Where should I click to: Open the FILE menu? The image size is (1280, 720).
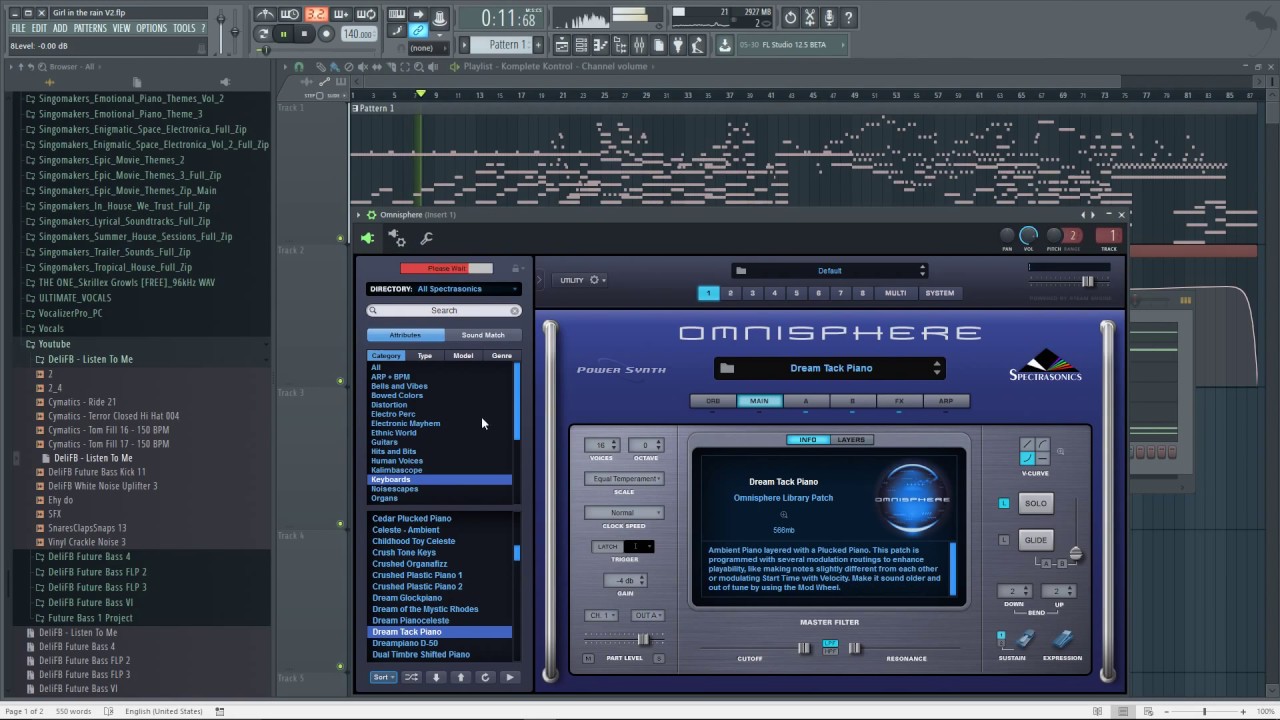point(18,28)
